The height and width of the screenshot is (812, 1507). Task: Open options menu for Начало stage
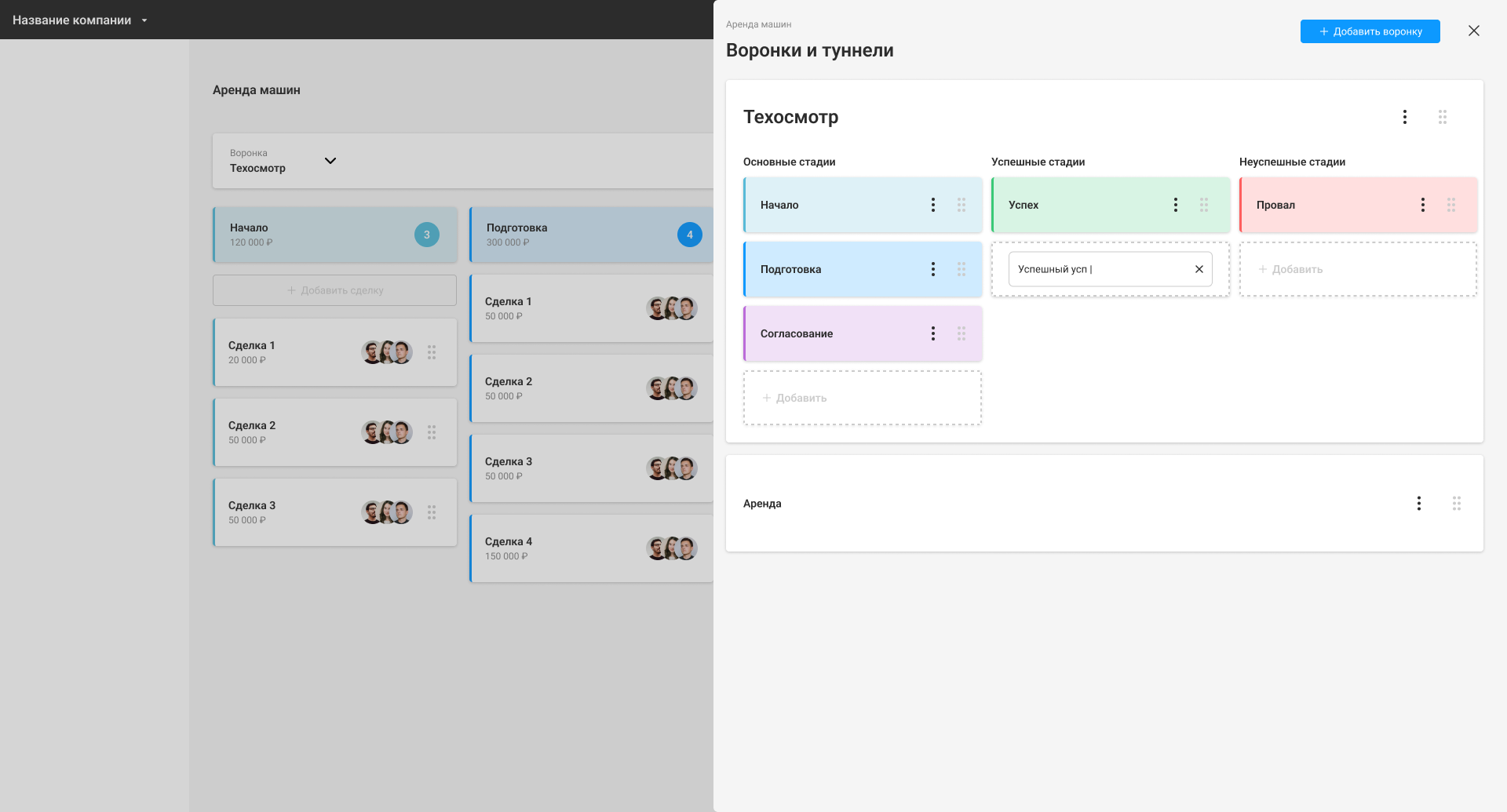coord(932,205)
